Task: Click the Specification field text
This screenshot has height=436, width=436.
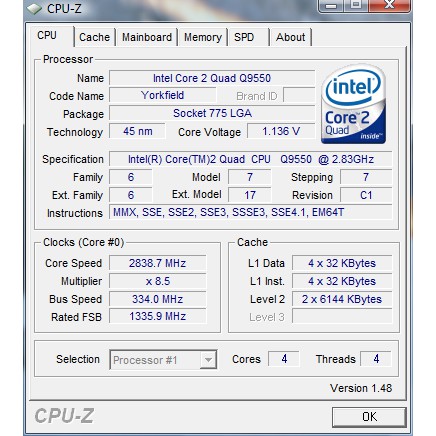Action: point(251,159)
